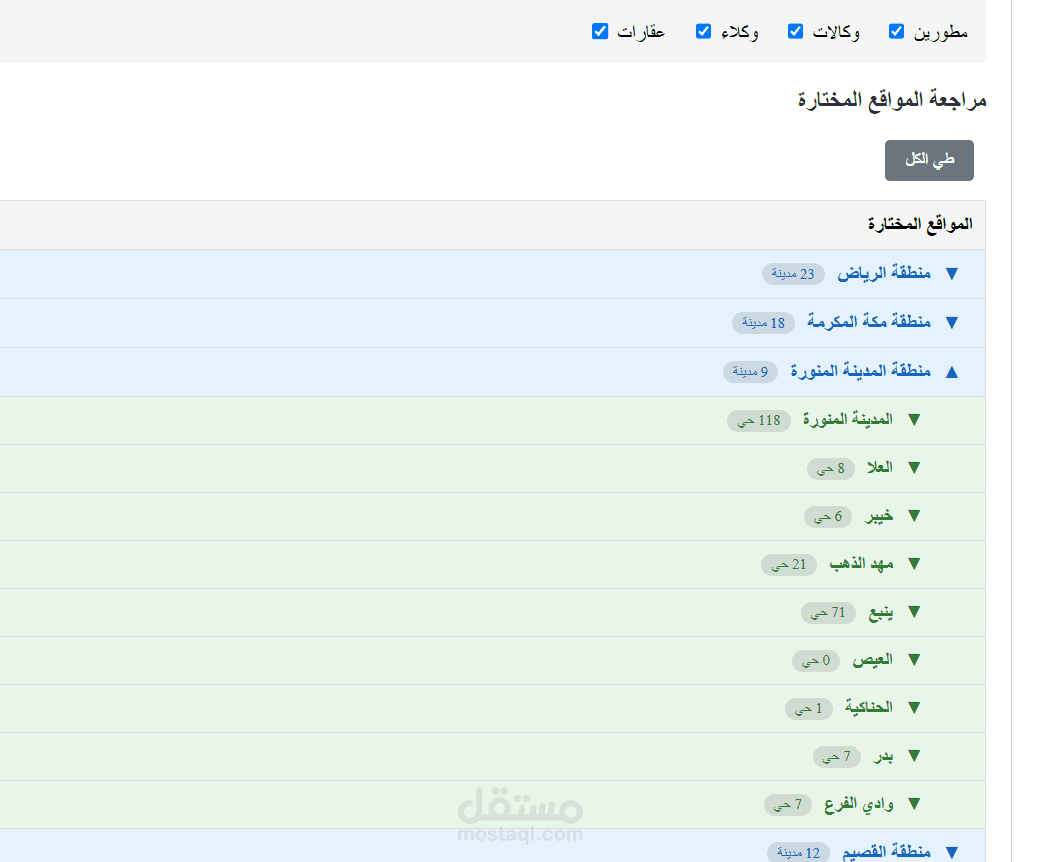Image resolution: width=1042 pixels, height=862 pixels.
Task: Select the منطقة مكة المكرمة region label
Action: (x=869, y=322)
